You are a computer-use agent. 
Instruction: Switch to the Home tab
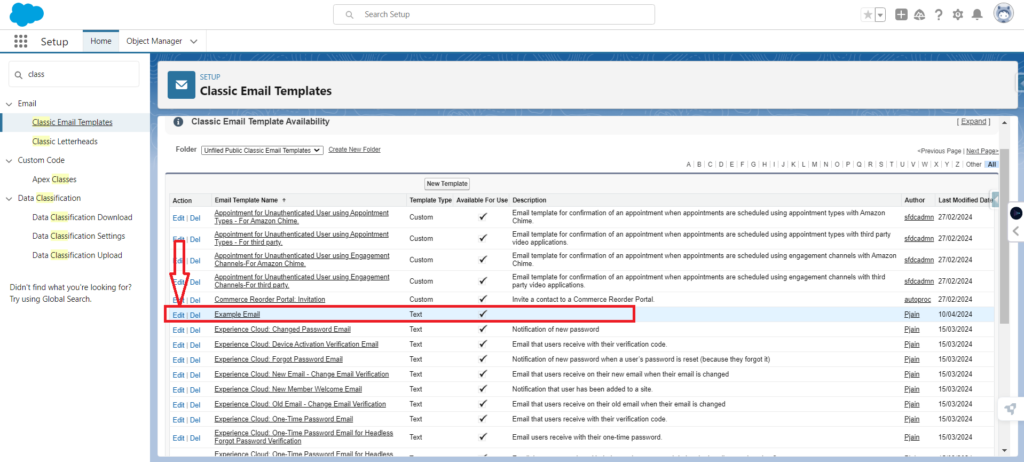pyautogui.click(x=100, y=41)
